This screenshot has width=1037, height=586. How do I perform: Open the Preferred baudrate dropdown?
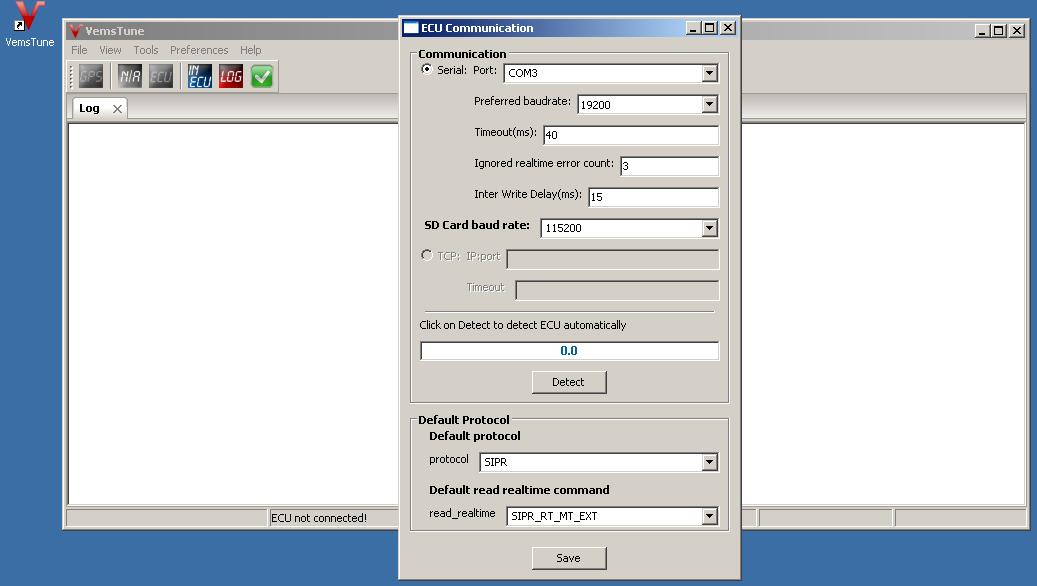coord(710,105)
